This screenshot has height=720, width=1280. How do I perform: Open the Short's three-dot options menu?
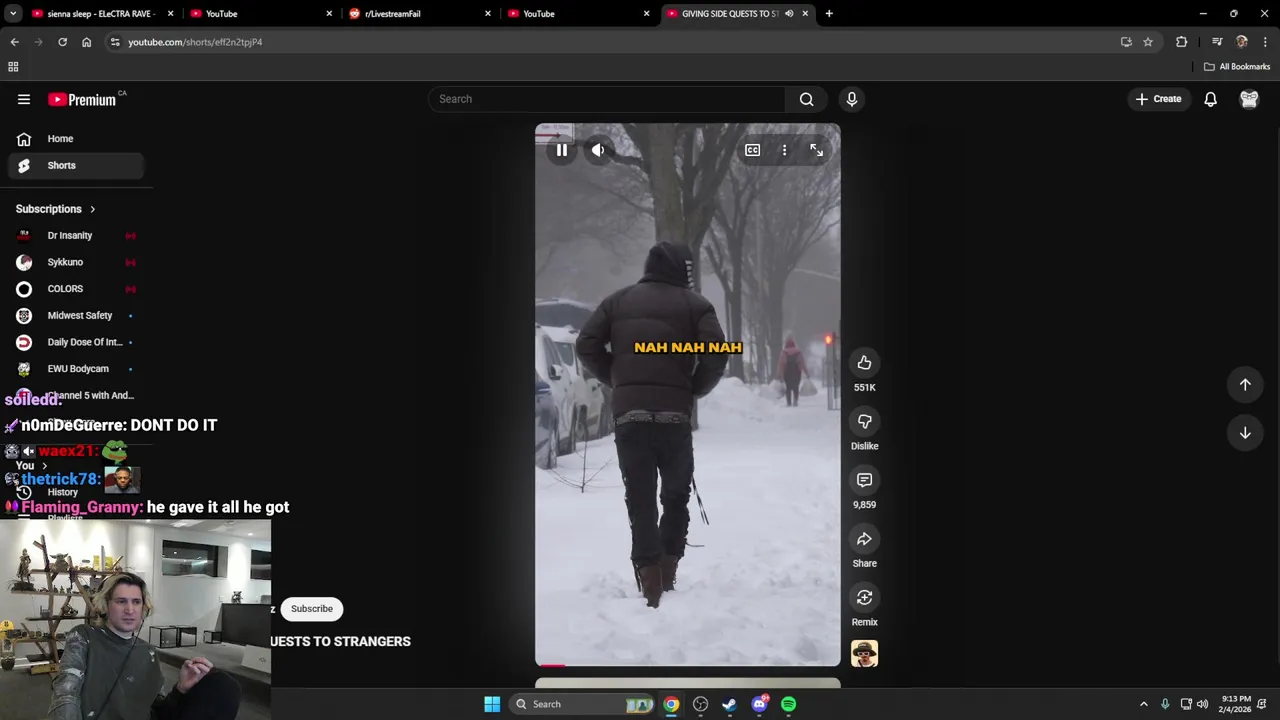[784, 150]
